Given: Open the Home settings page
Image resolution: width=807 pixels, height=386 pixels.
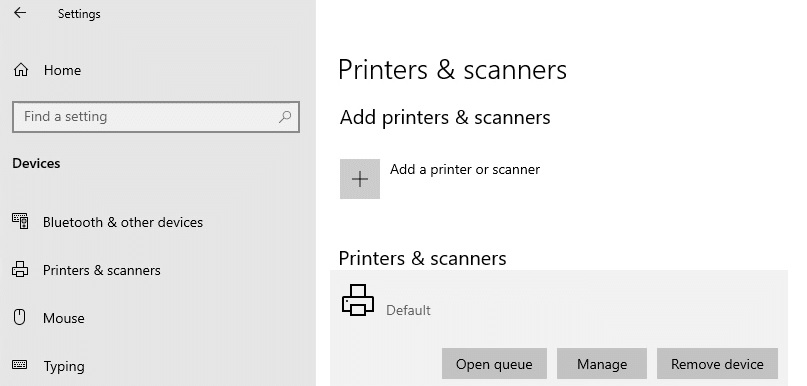Looking at the screenshot, I should point(62,71).
